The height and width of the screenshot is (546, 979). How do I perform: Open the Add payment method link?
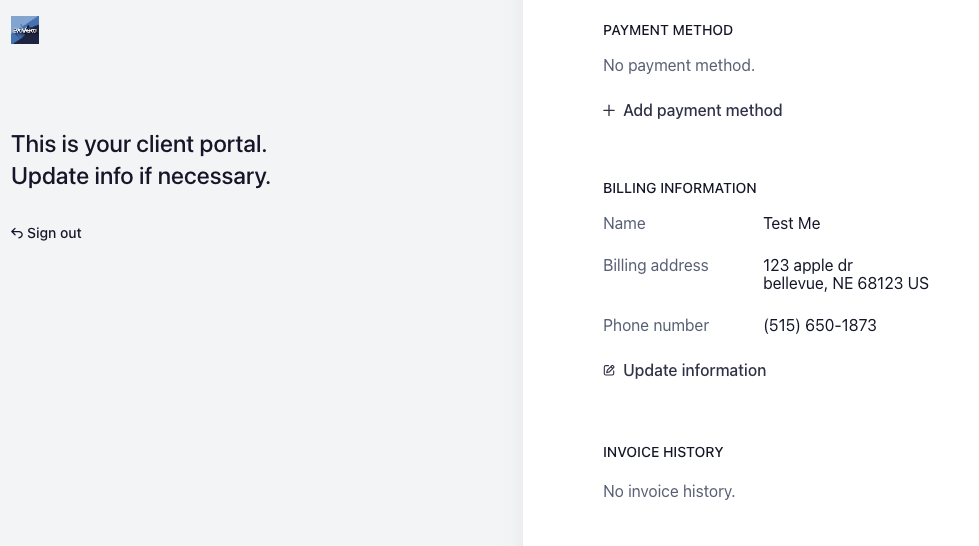click(x=702, y=110)
